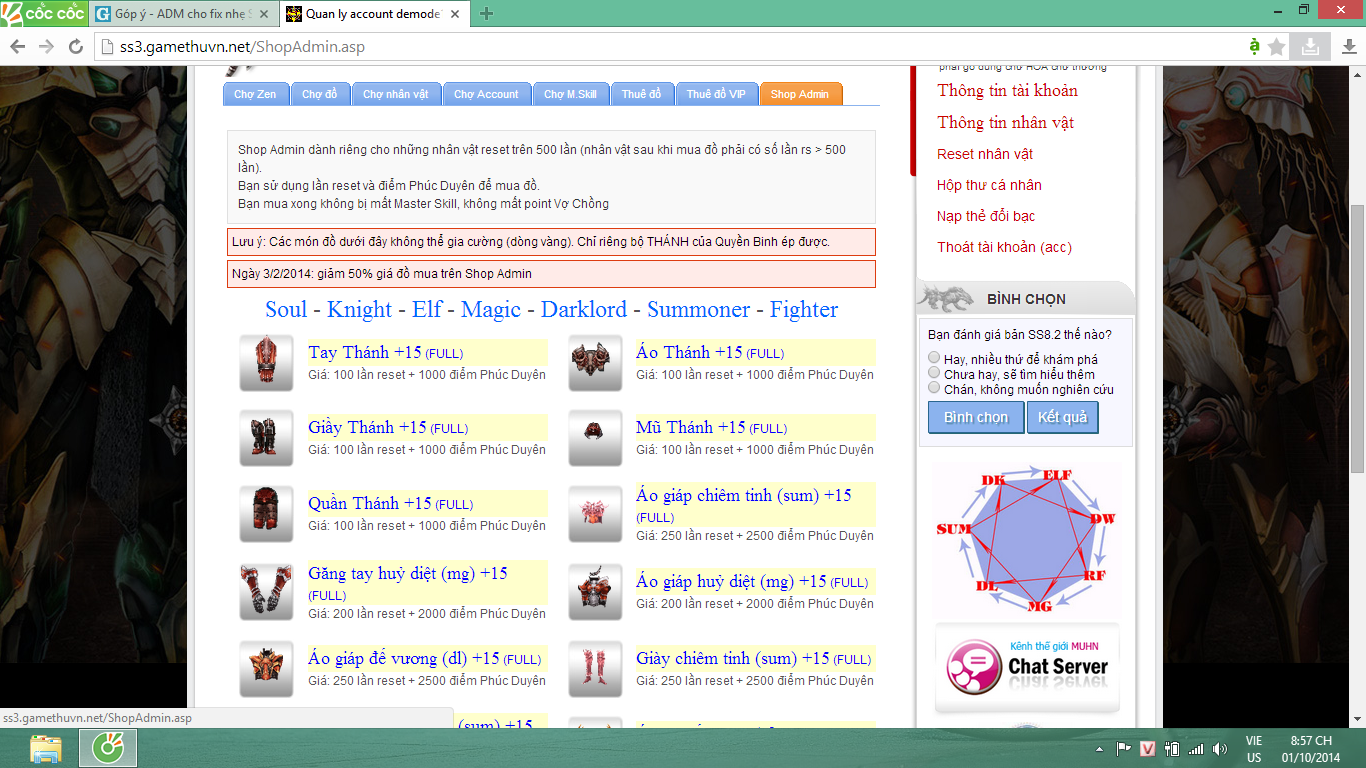The height and width of the screenshot is (768, 1366).
Task: Click Quần Thánh +15 (FULL) link
Action: tap(391, 503)
